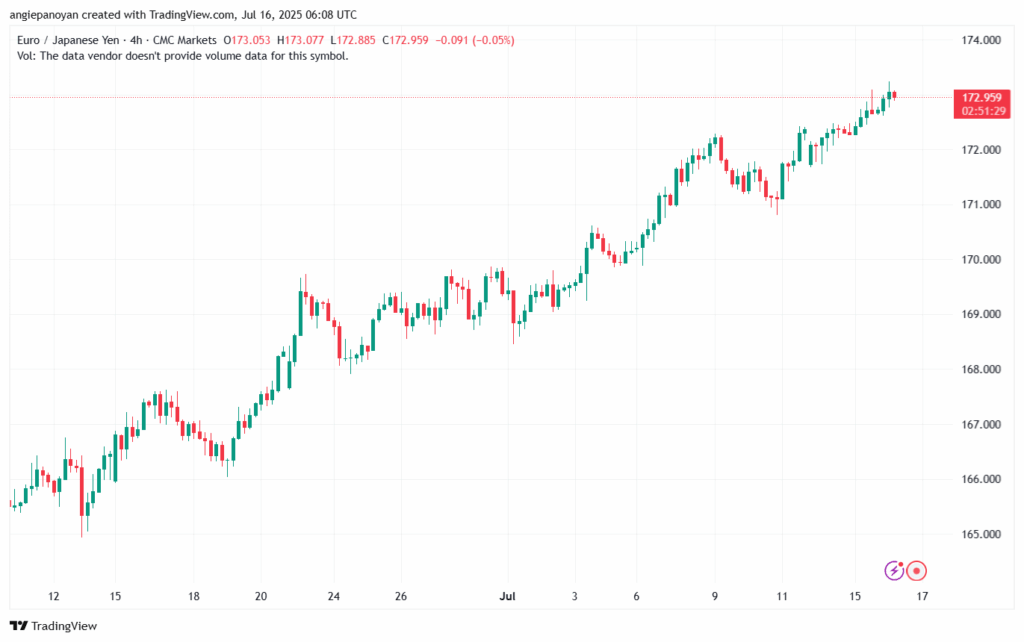The height and width of the screenshot is (642, 1024).
Task: Click the red 172.959 current price label
Action: coord(981,98)
